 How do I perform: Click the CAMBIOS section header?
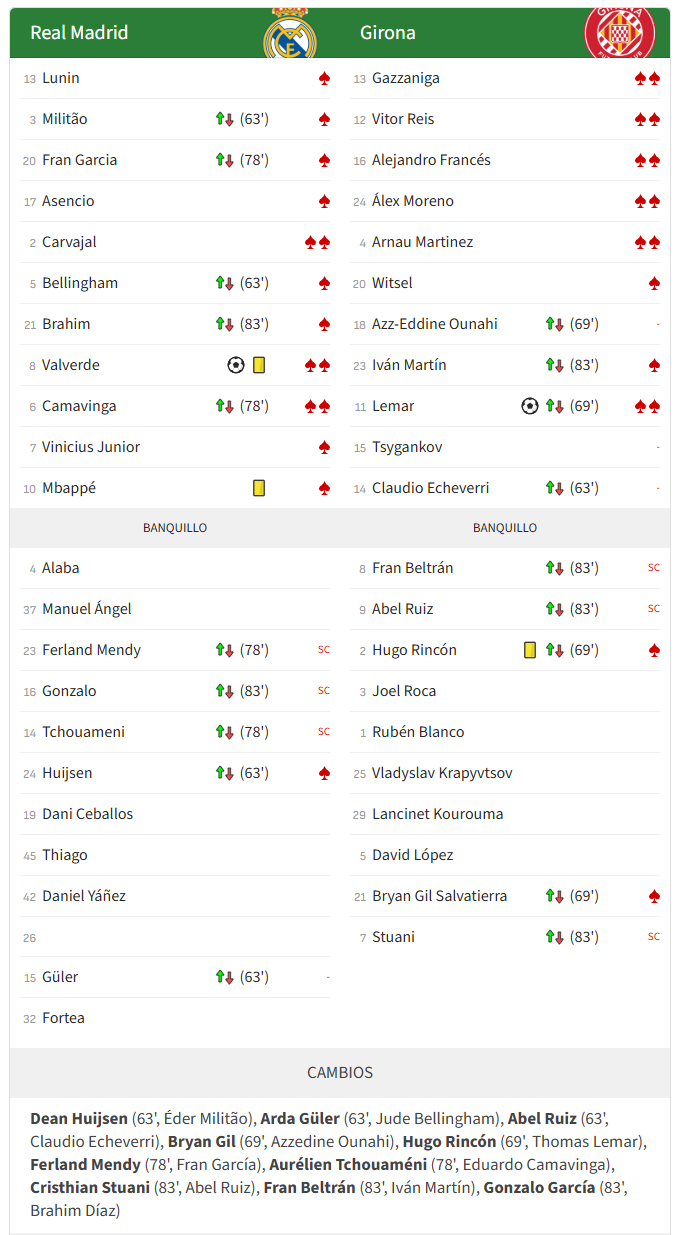pos(340,1072)
